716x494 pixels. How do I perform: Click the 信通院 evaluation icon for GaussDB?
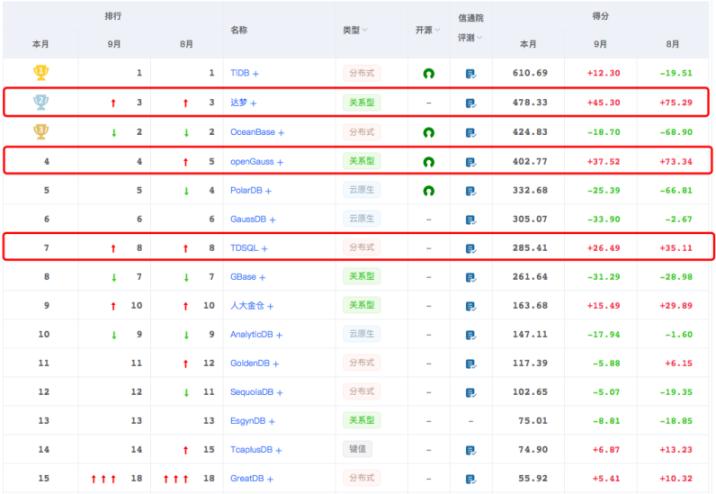[x=471, y=220]
